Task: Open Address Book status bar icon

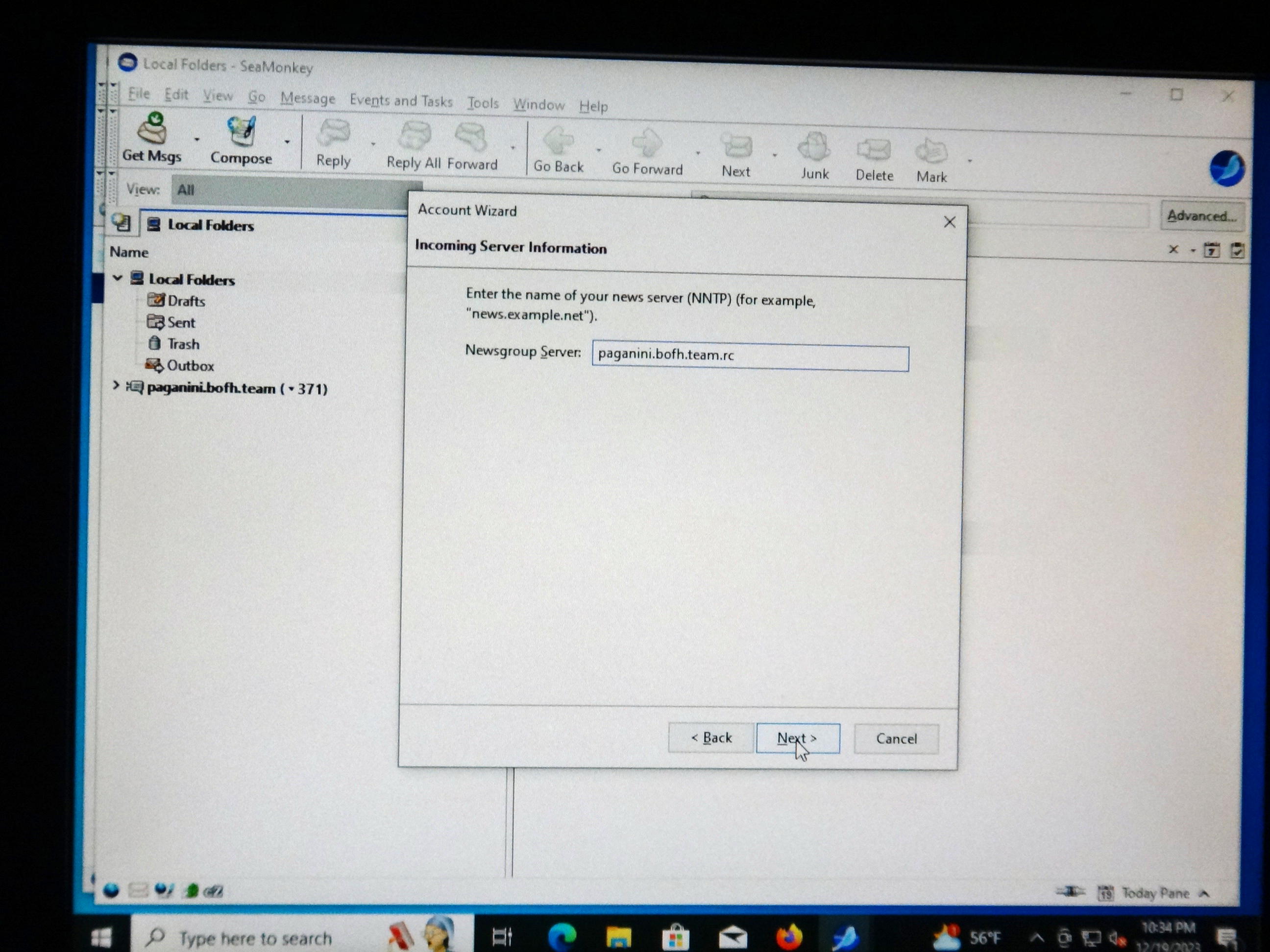Action: pos(191,891)
